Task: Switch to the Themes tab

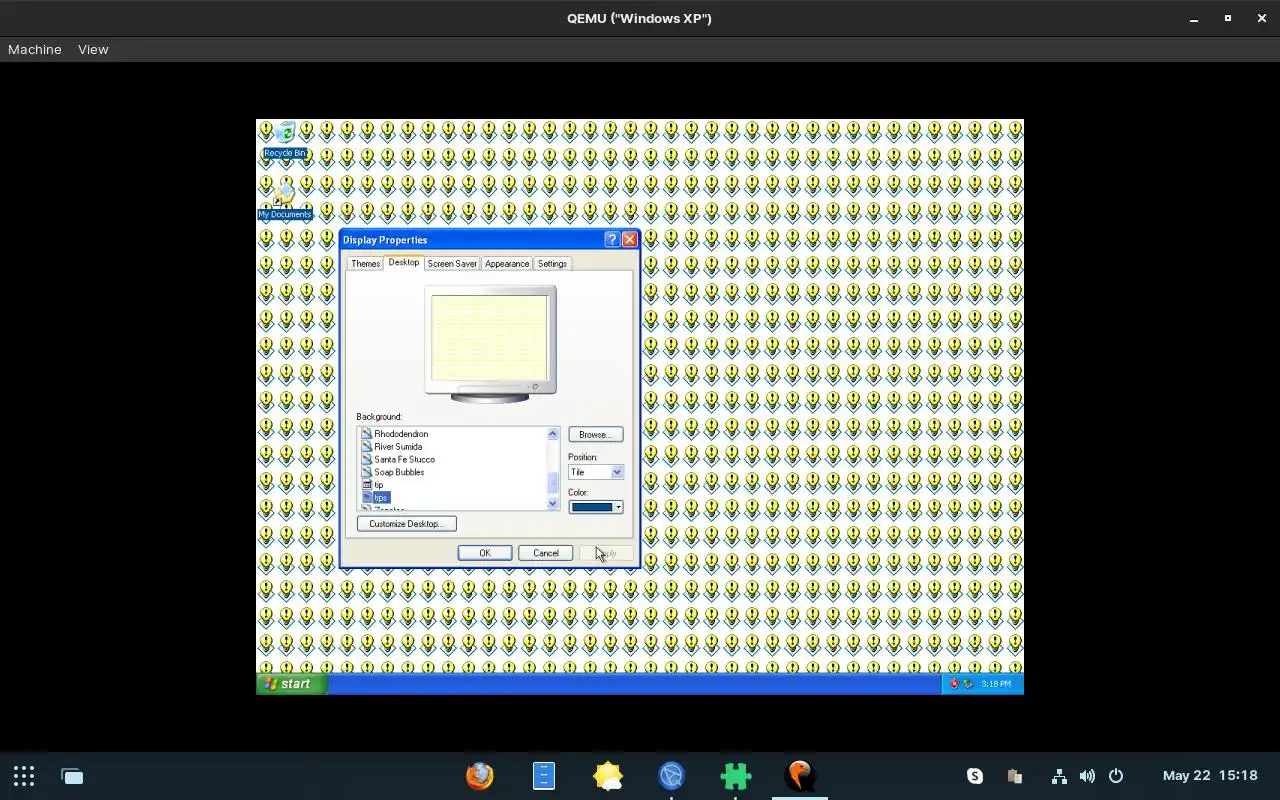Action: [365, 264]
